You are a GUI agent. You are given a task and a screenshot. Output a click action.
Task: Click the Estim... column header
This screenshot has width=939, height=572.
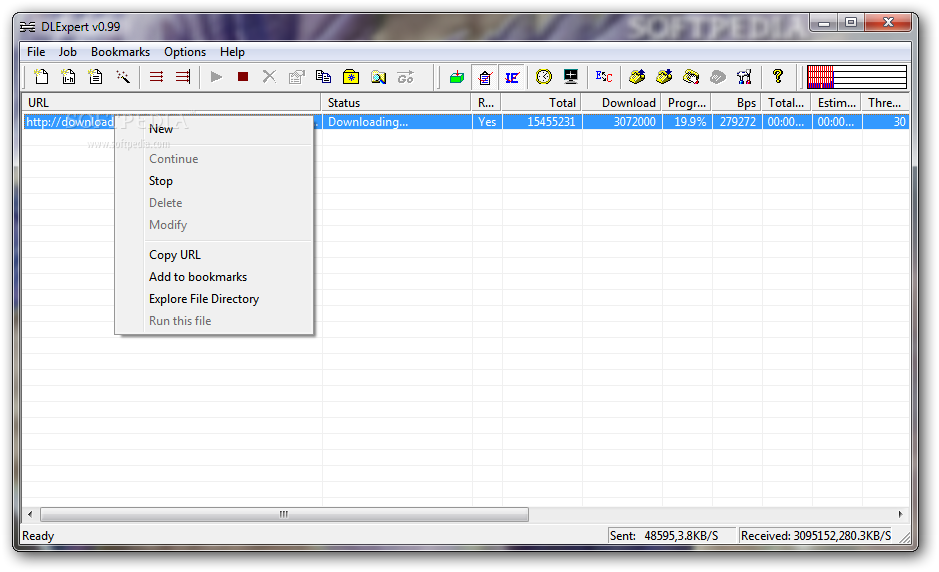coord(836,102)
